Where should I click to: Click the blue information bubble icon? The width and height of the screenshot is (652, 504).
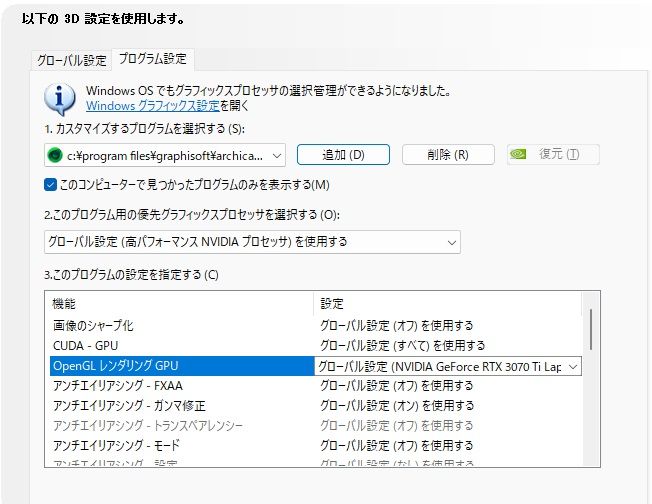click(60, 99)
